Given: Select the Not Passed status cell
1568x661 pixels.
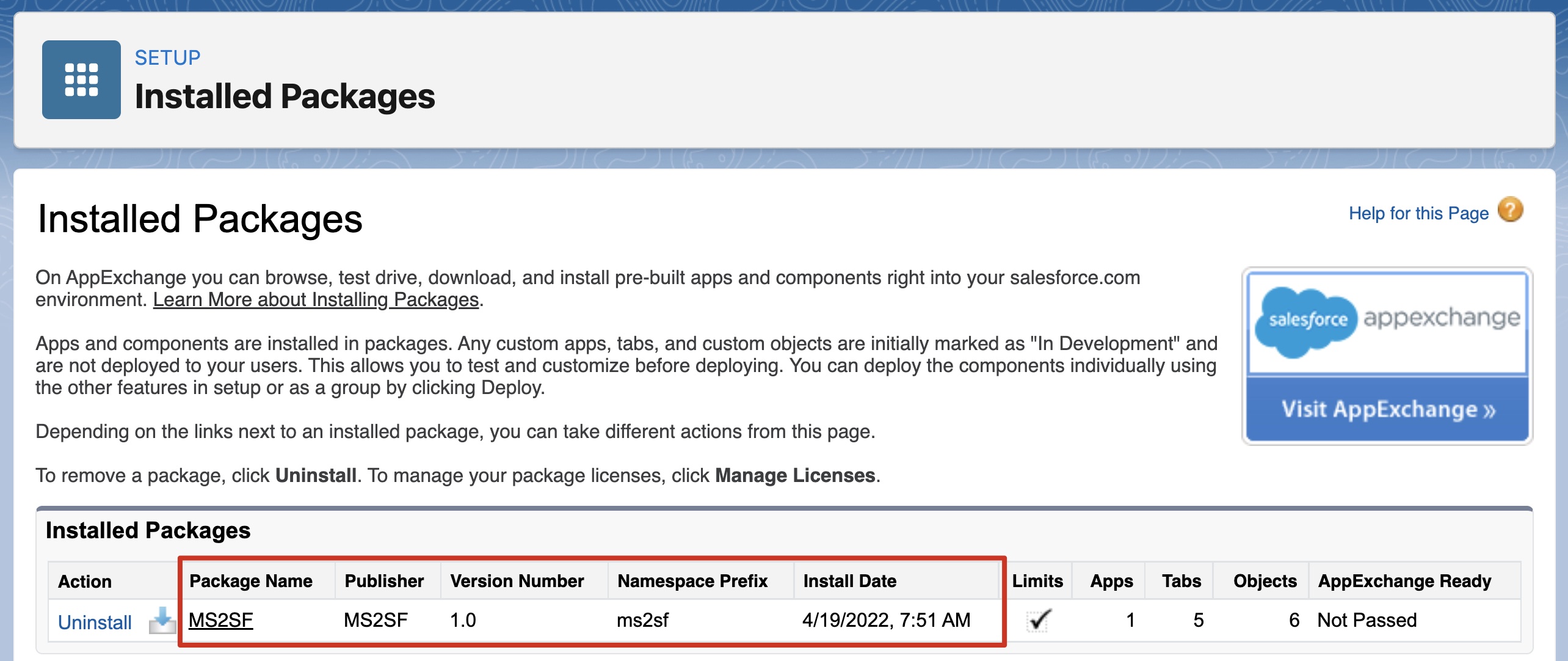Looking at the screenshot, I should tap(1367, 620).
